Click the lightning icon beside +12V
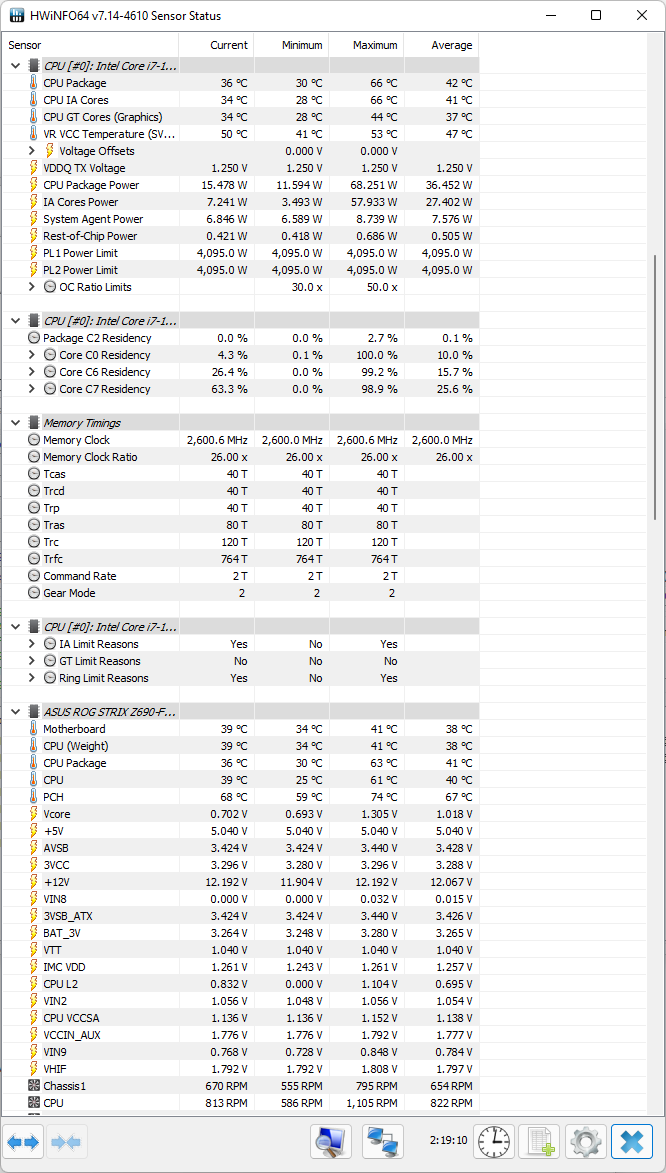The width and height of the screenshot is (666, 1173). [x=34, y=882]
